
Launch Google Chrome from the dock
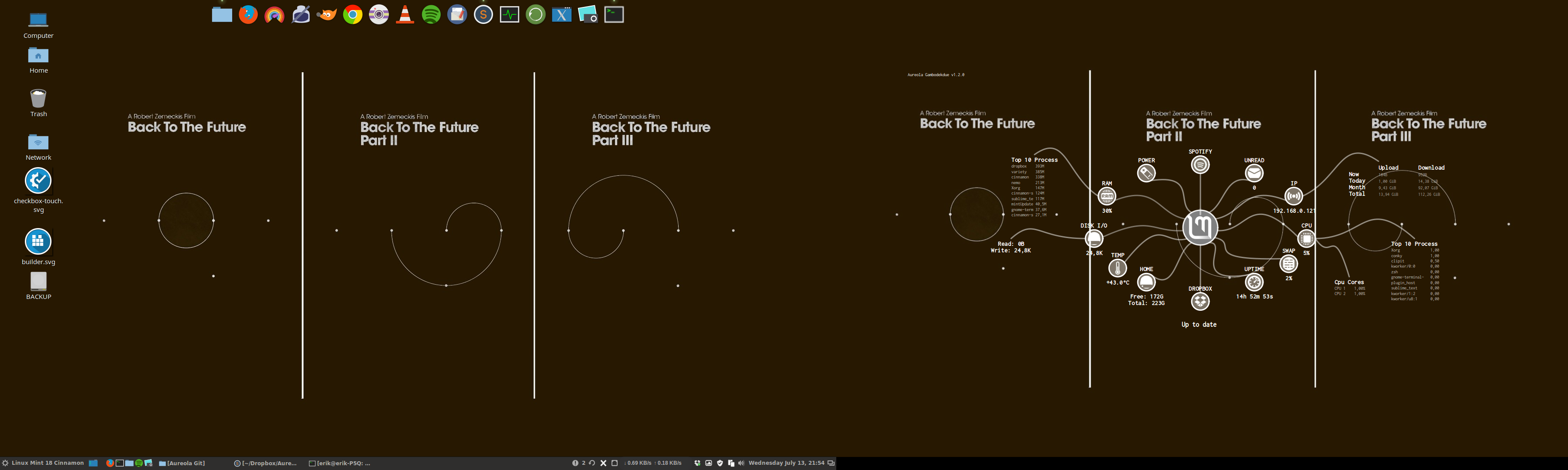click(x=352, y=15)
